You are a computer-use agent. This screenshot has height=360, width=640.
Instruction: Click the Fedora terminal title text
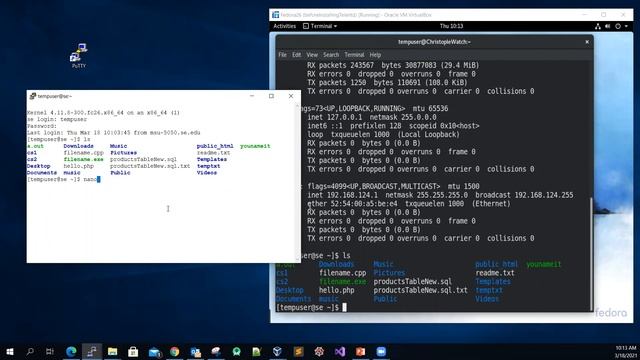click(434, 42)
